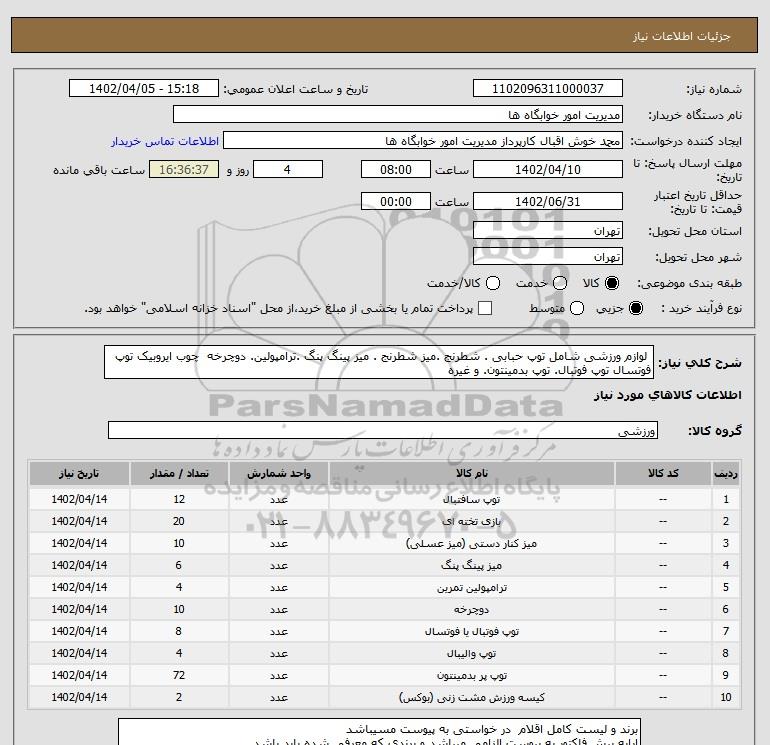Click the کد کالا column header
770x745 pixels.
pos(663,473)
